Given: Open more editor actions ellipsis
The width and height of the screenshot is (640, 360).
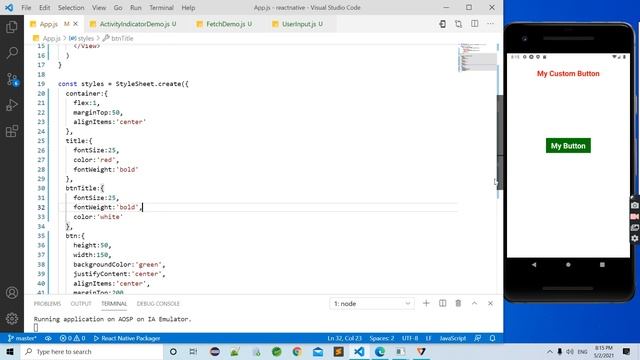Looking at the screenshot, I should tap(490, 24).
